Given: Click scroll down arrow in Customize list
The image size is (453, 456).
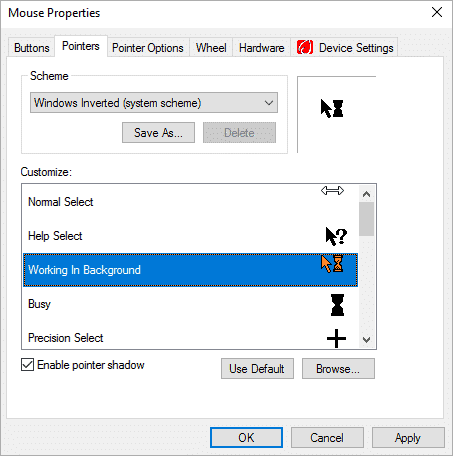Looking at the screenshot, I should tap(366, 340).
